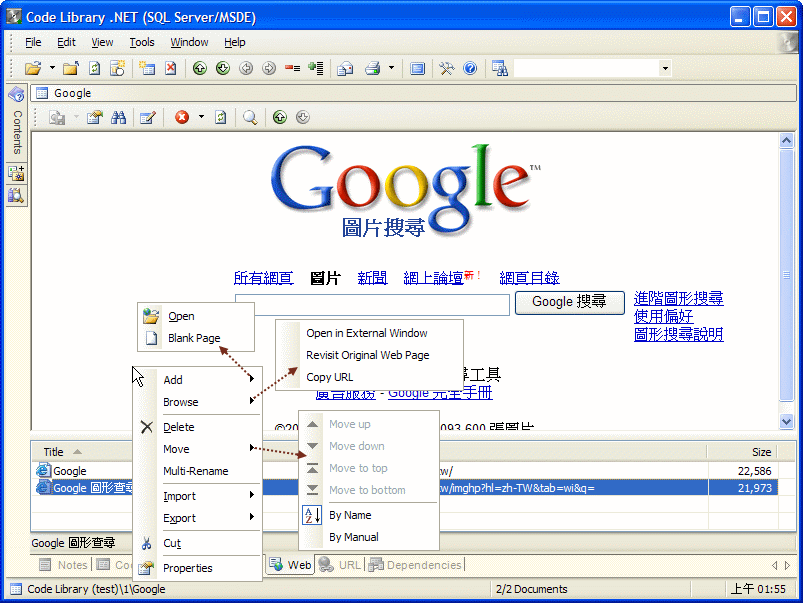The image size is (803, 603).
Task: Open the Edit menu
Action: pos(66,42)
